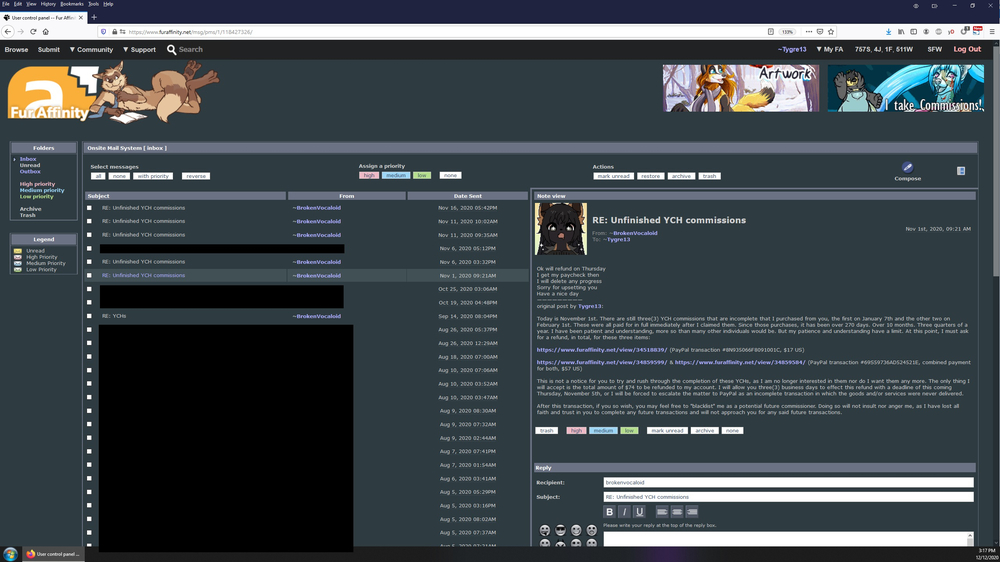This screenshot has width=1000, height=562.
Task: Expand the Support dropdown menu
Action: pyautogui.click(x=139, y=49)
